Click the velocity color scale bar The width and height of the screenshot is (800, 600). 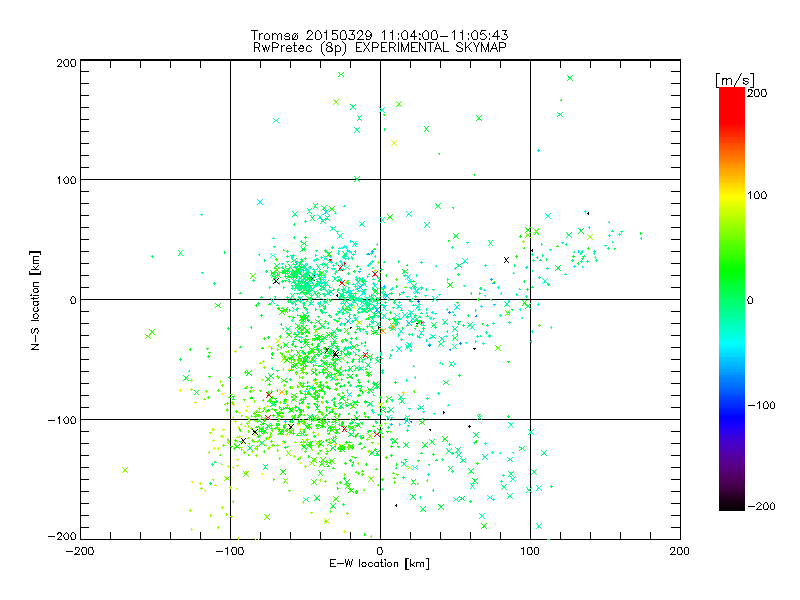tap(732, 298)
